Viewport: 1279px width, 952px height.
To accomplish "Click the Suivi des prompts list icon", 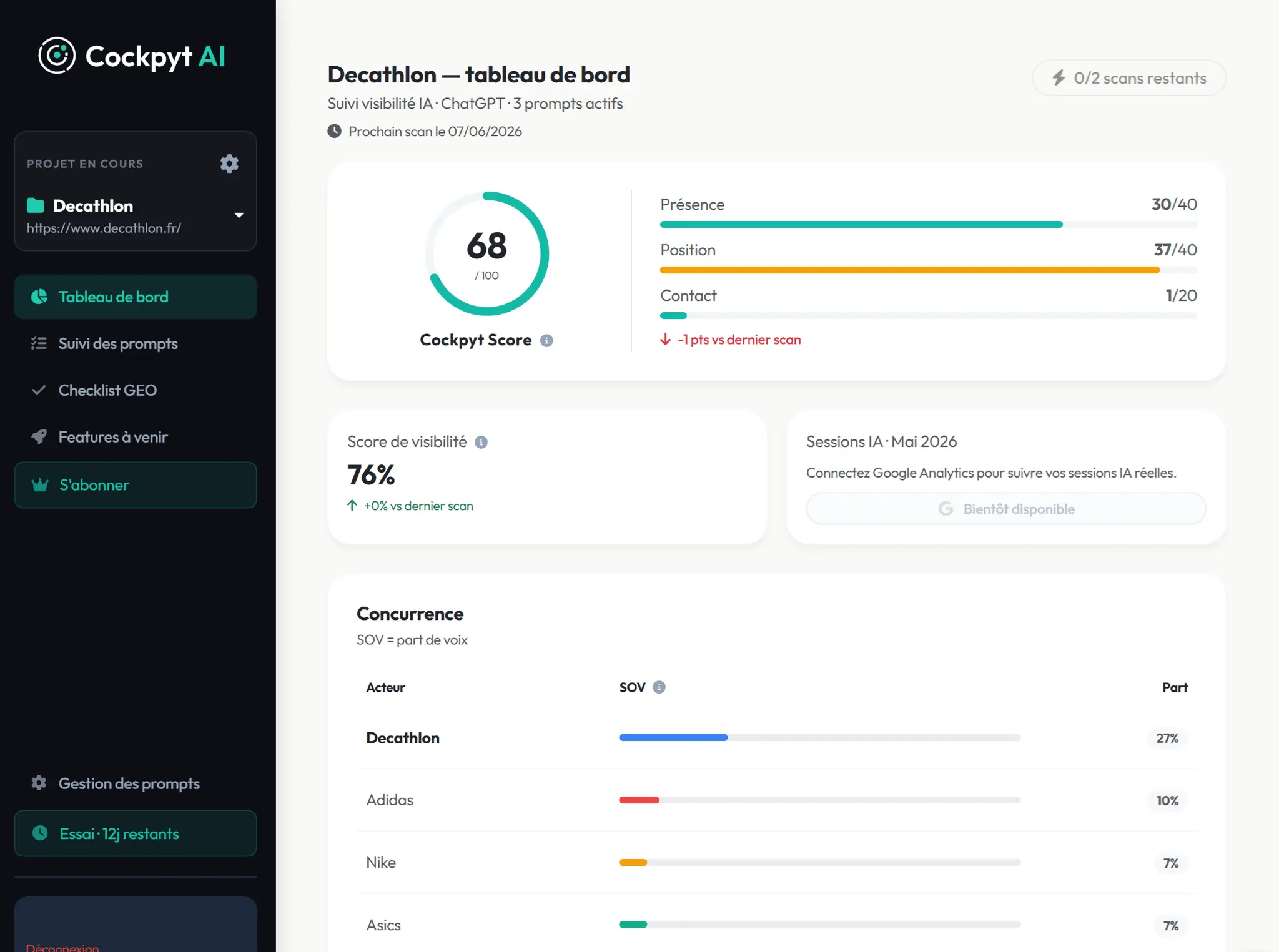I will point(39,343).
